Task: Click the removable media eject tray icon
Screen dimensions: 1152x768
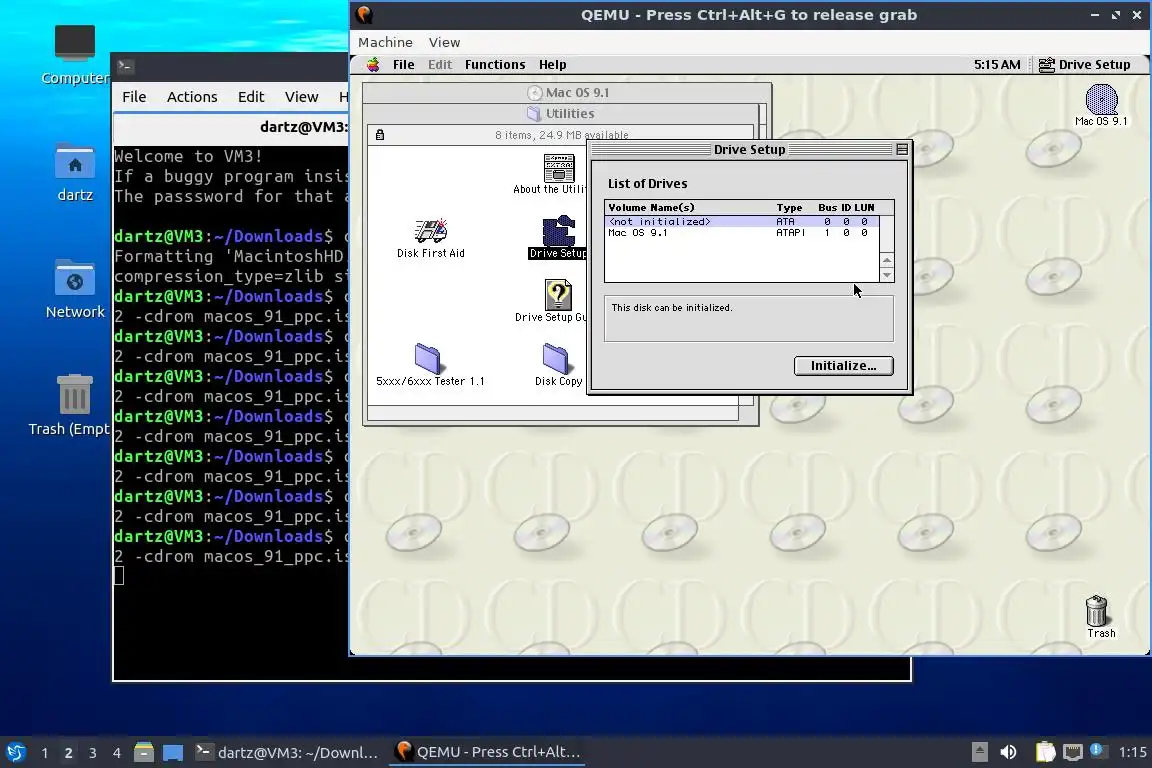Action: pos(979,752)
